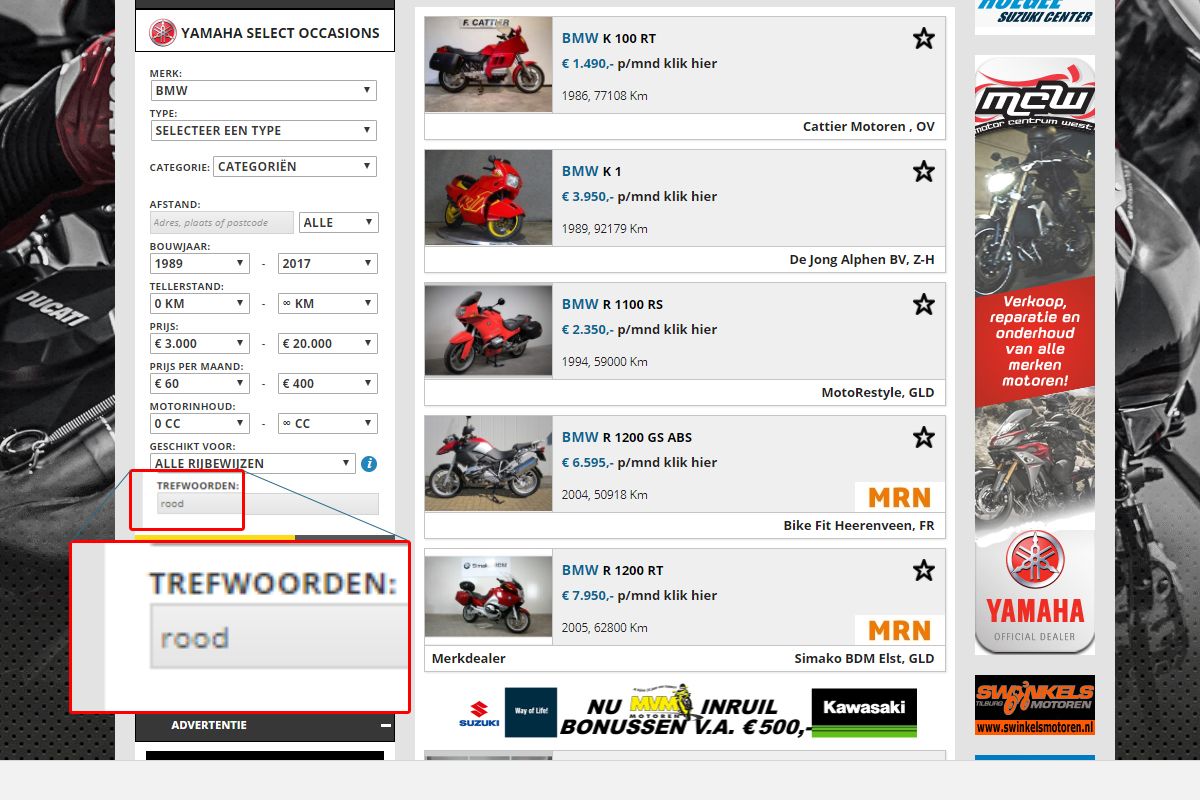Image resolution: width=1200 pixels, height=800 pixels.
Task: Collapse the Advertentie panel minus icon
Action: click(385, 726)
